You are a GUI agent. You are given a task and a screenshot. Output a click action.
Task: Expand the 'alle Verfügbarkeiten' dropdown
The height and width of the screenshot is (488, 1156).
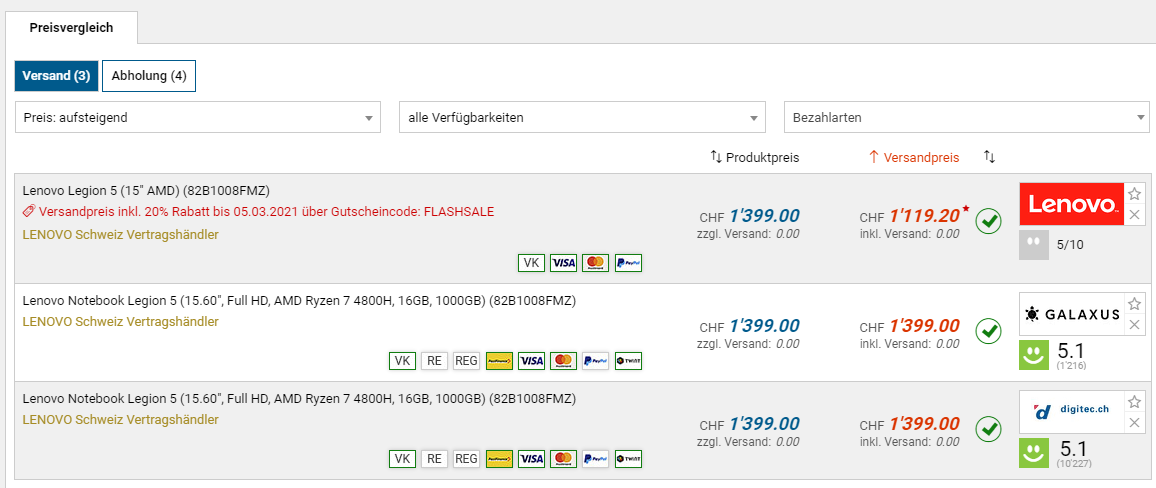pyautogui.click(x=582, y=117)
